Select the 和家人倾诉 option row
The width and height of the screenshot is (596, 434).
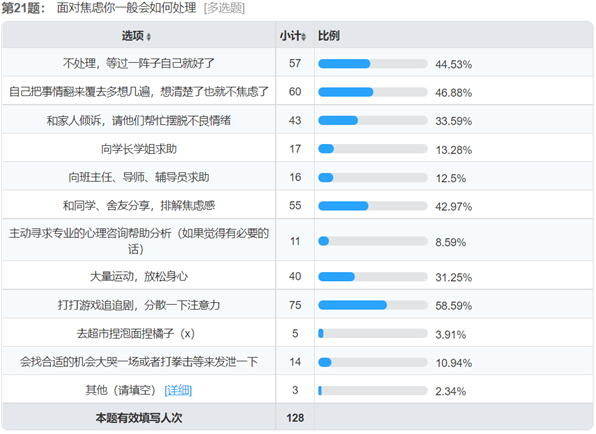[298, 120]
